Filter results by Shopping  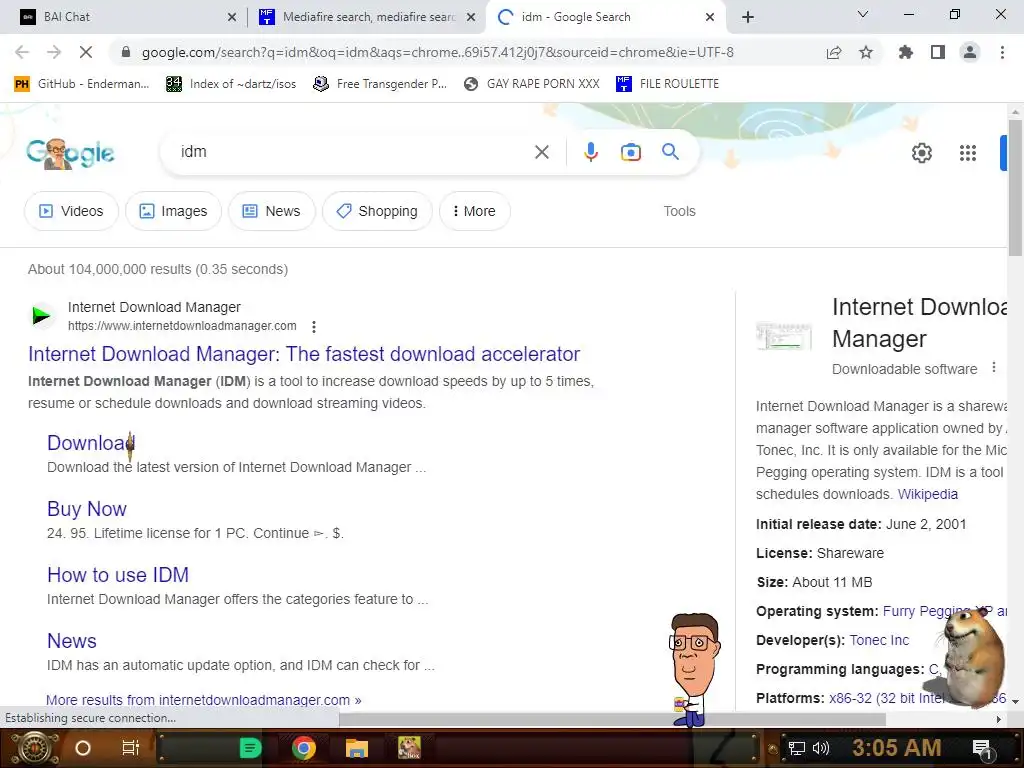[377, 211]
